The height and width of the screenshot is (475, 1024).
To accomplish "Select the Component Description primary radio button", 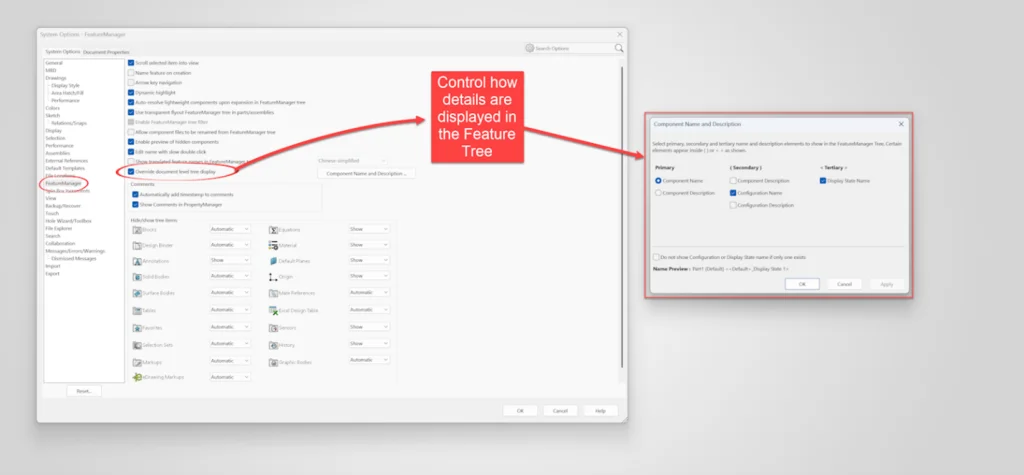I will (x=658, y=193).
